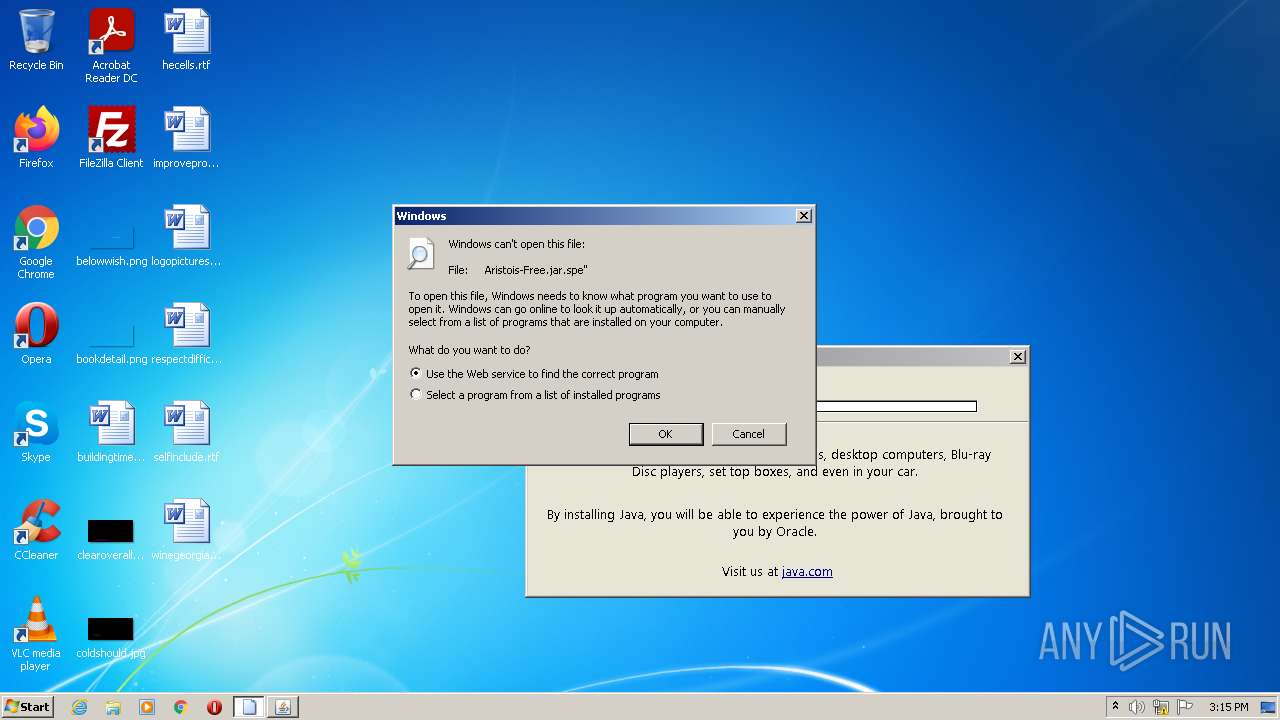Viewport: 1280px width, 720px height.
Task: Select the clearoverall... image file
Action: coord(111,538)
